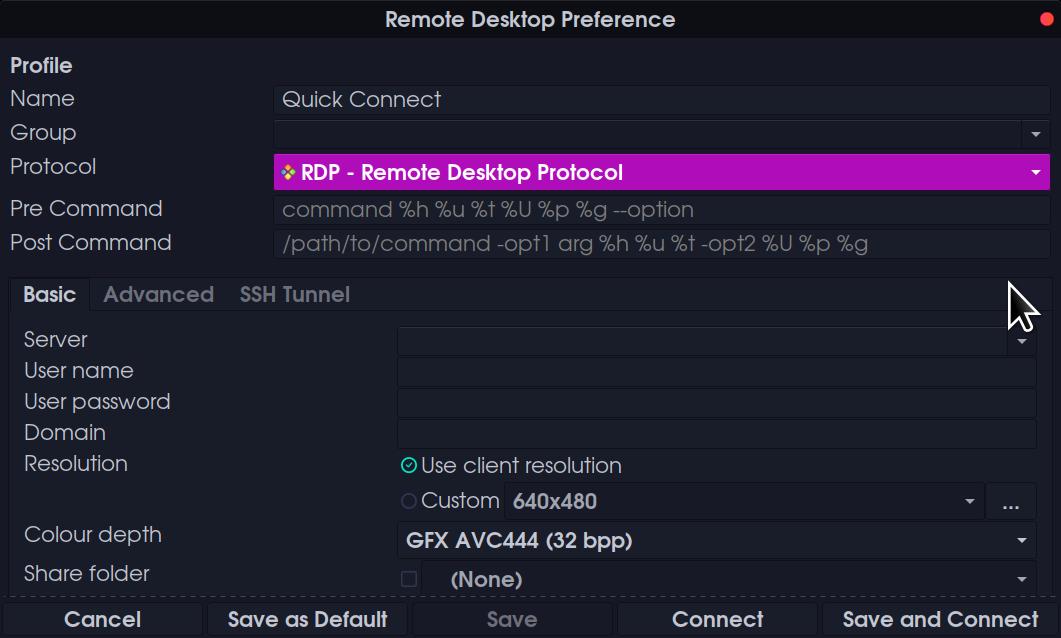Switch to the SSH Tunnel tab
The image size is (1061, 638).
click(x=294, y=295)
